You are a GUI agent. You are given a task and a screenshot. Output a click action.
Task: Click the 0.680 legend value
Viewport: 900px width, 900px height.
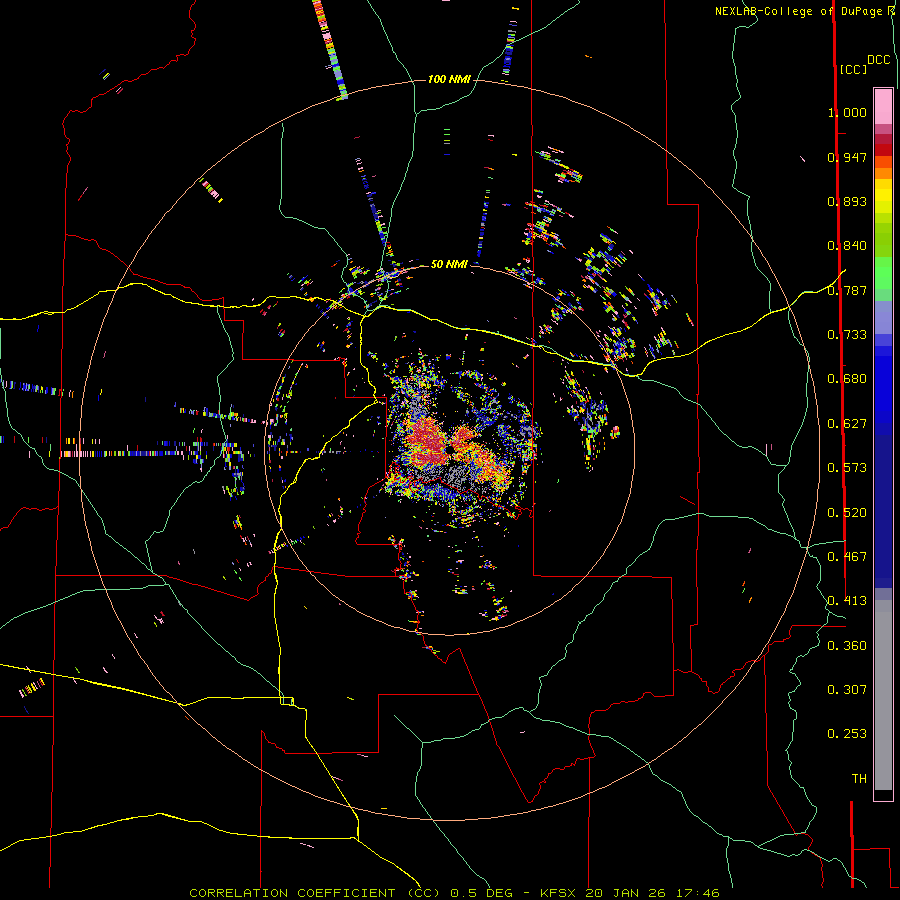point(847,379)
